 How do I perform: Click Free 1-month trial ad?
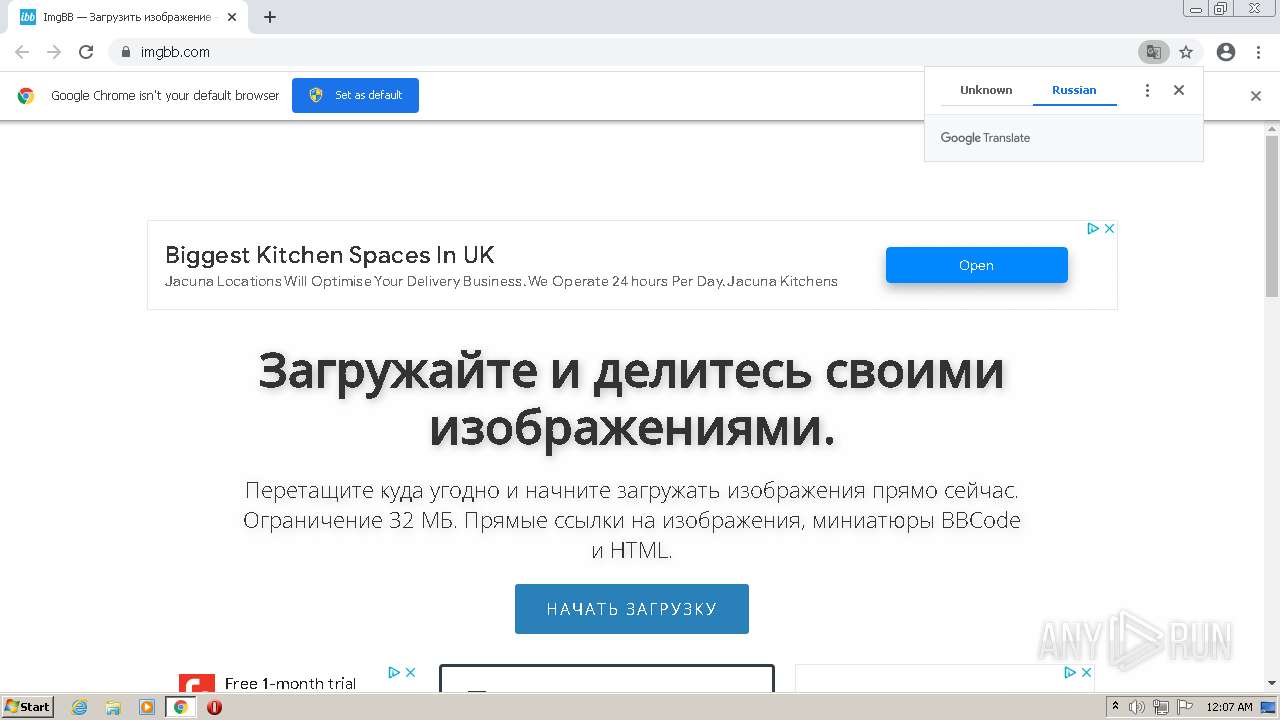(x=290, y=683)
